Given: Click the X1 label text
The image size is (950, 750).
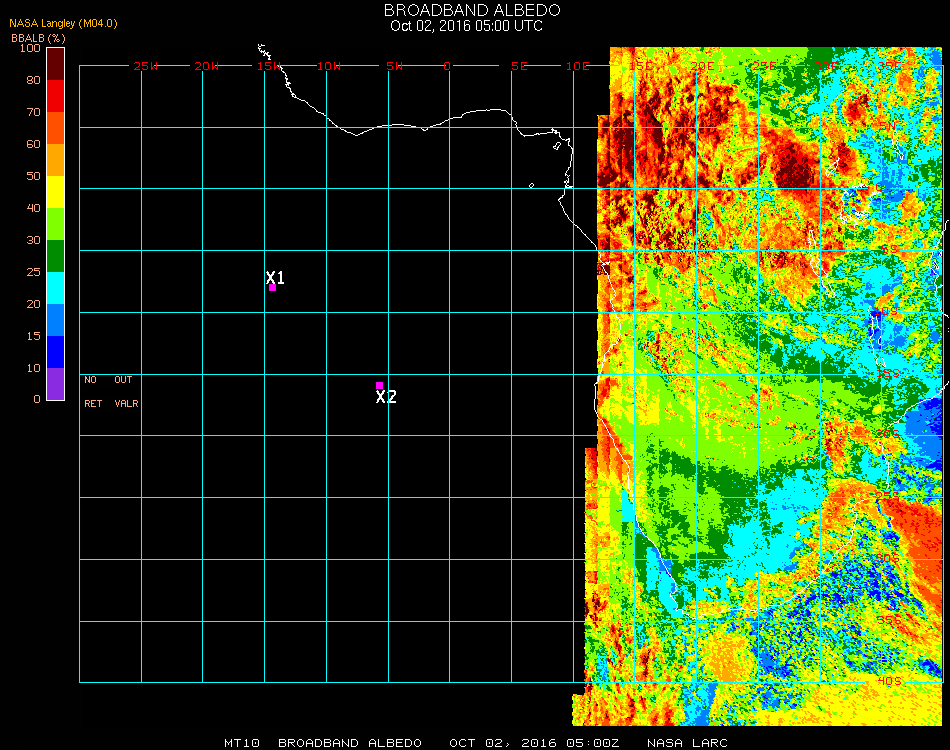Looking at the screenshot, I should coord(275,277).
